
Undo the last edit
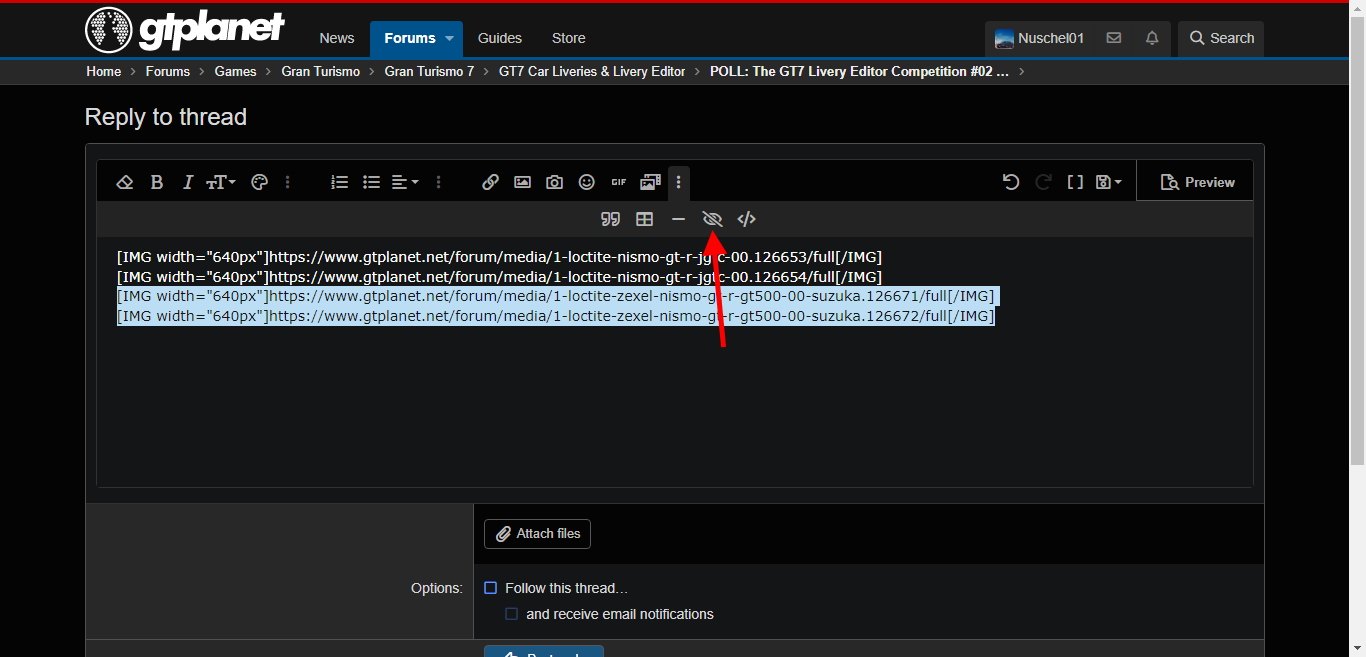[1011, 182]
